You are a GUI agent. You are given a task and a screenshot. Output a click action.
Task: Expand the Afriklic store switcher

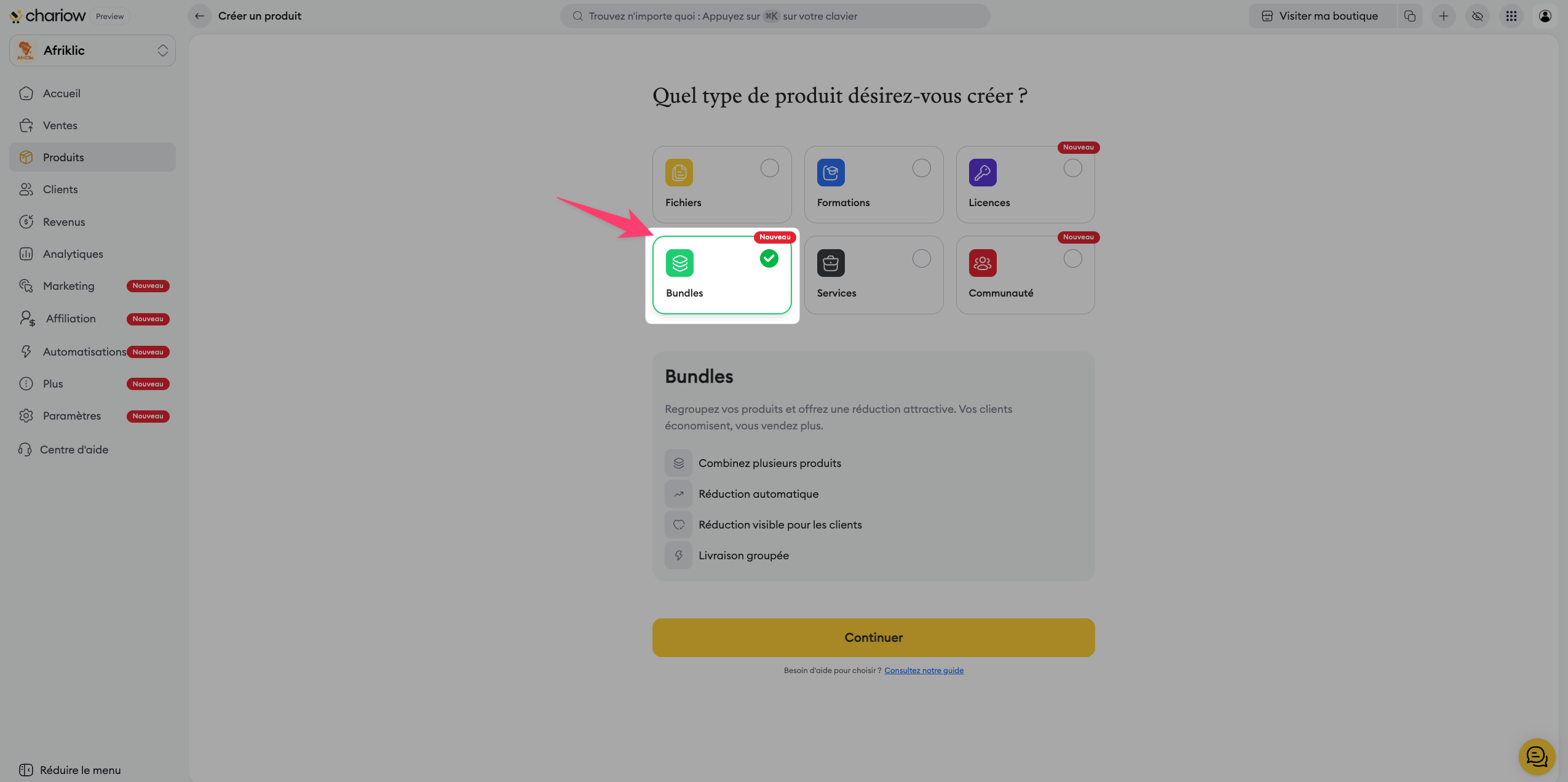(92, 50)
